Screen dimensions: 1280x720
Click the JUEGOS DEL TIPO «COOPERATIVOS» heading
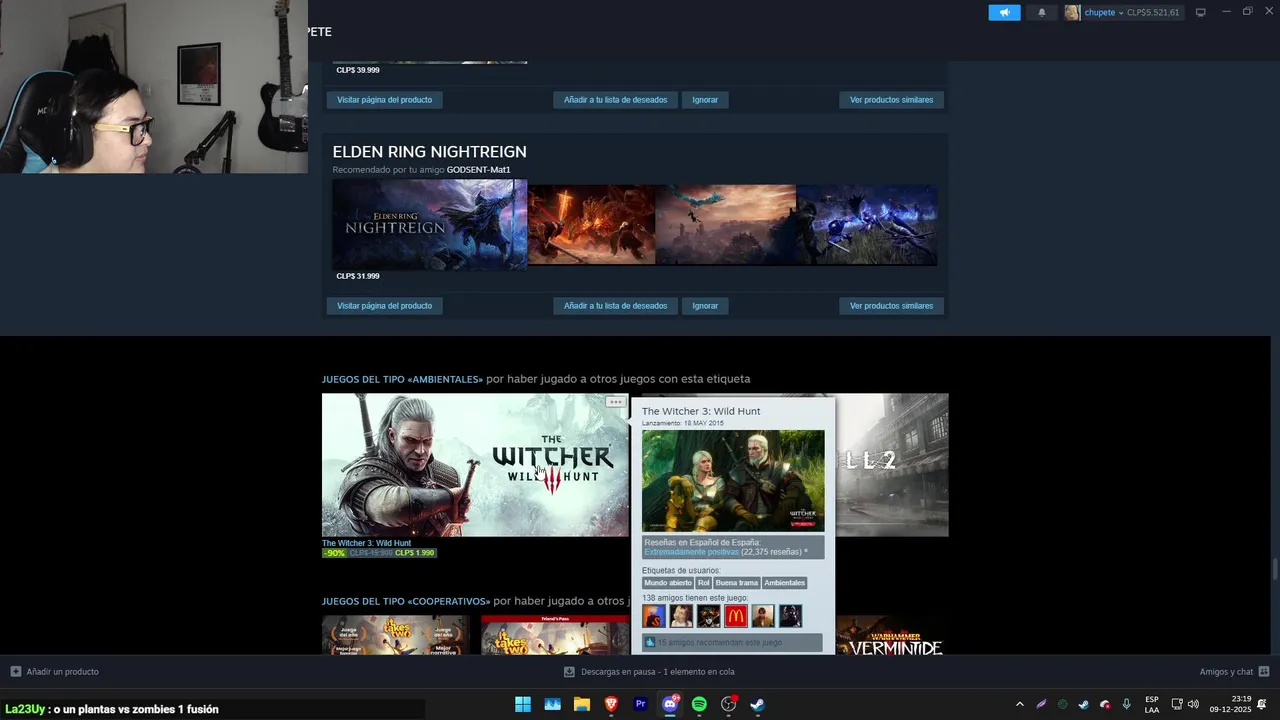406,601
